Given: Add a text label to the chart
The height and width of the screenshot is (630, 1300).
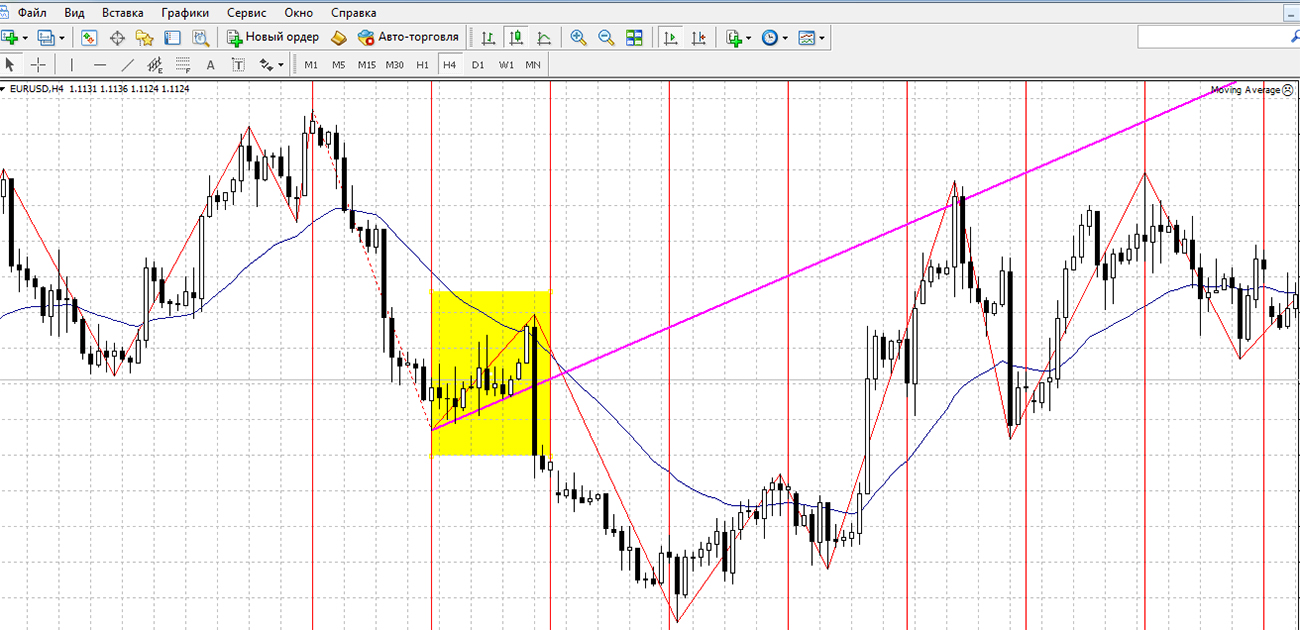Looking at the screenshot, I should (210, 65).
